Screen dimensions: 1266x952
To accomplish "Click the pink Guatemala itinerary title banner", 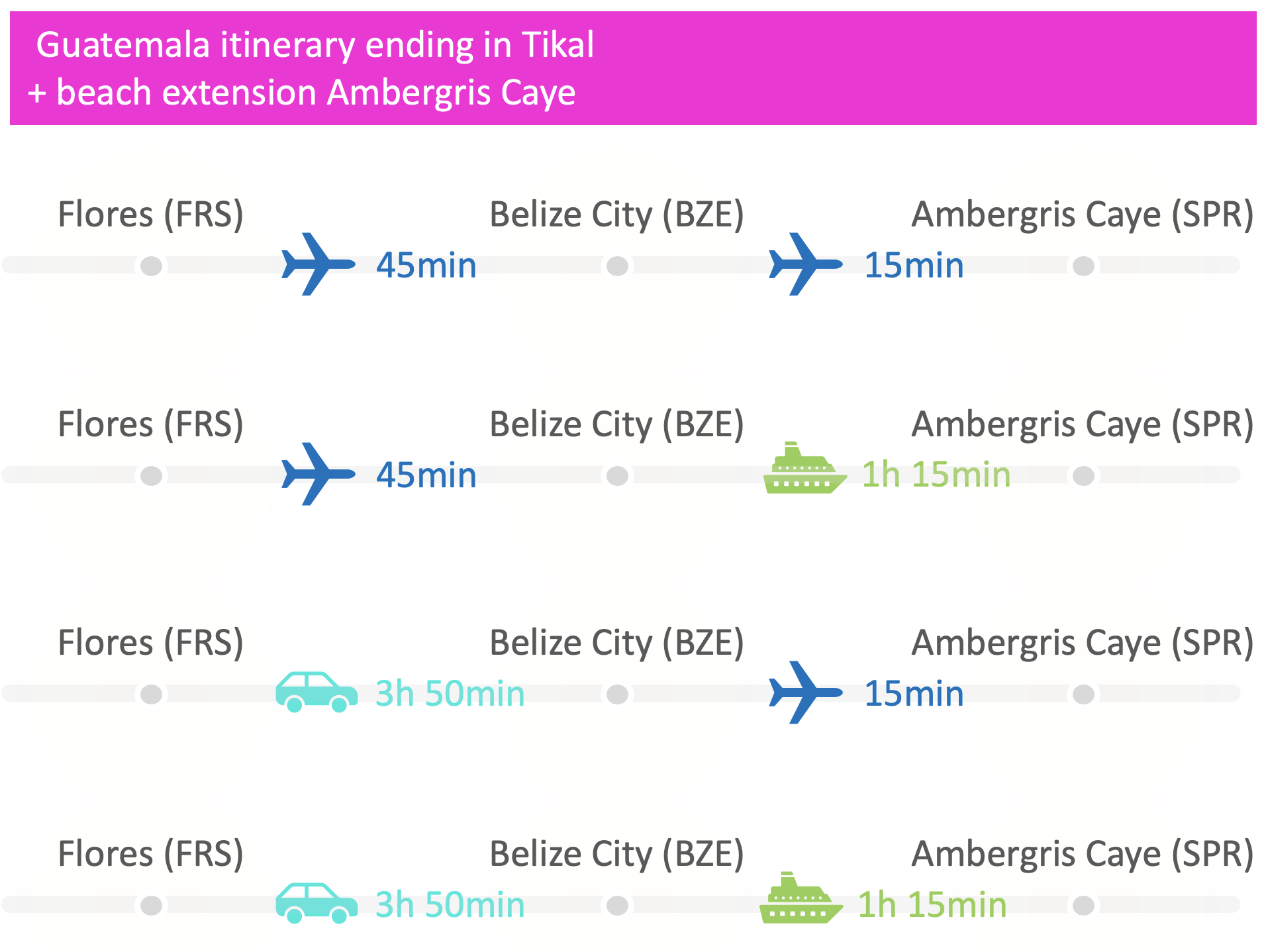I will 633,68.
